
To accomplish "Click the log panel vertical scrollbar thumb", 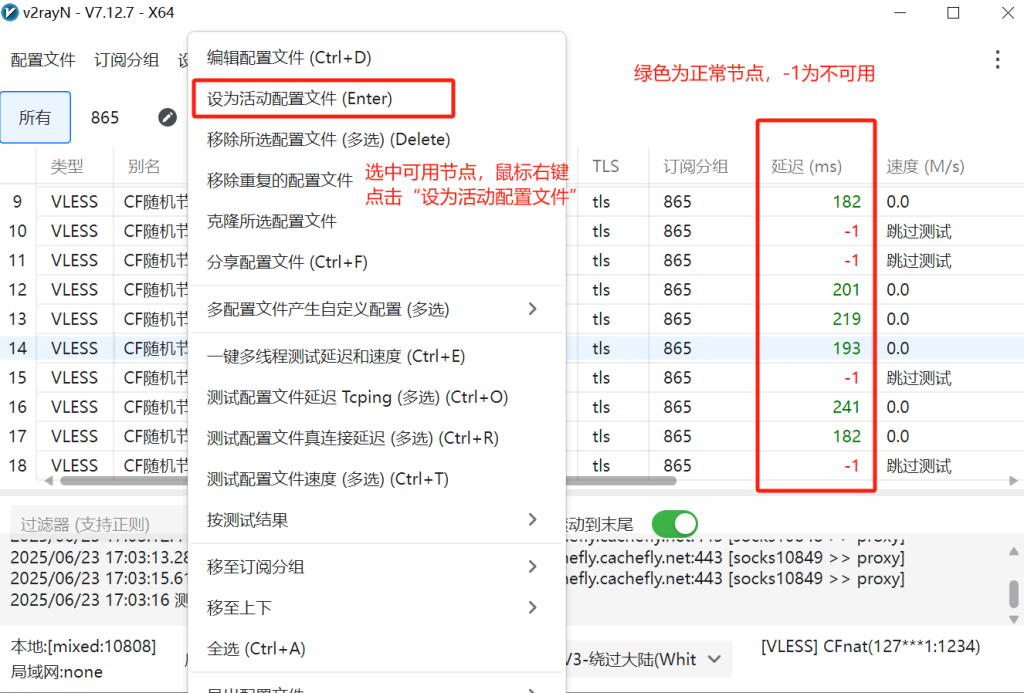I will [x=1014, y=594].
